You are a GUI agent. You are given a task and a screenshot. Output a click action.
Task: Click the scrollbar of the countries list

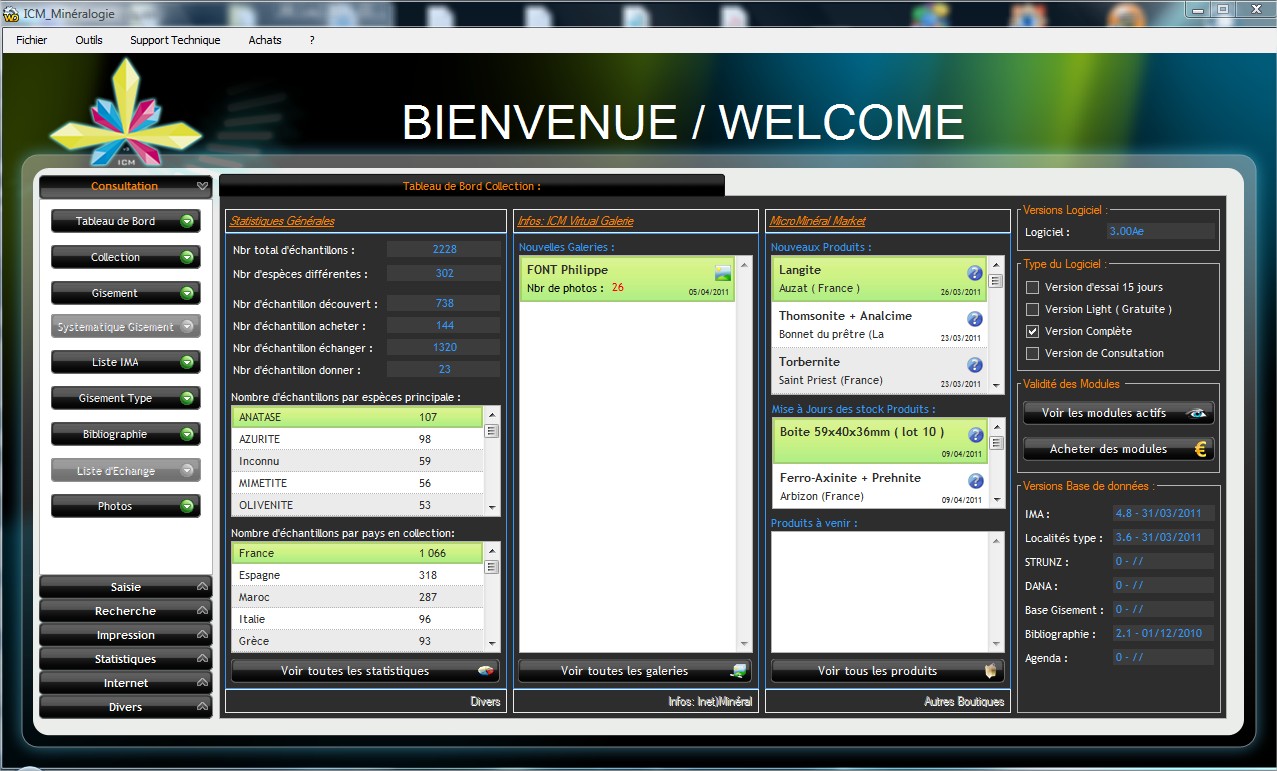tap(491, 597)
